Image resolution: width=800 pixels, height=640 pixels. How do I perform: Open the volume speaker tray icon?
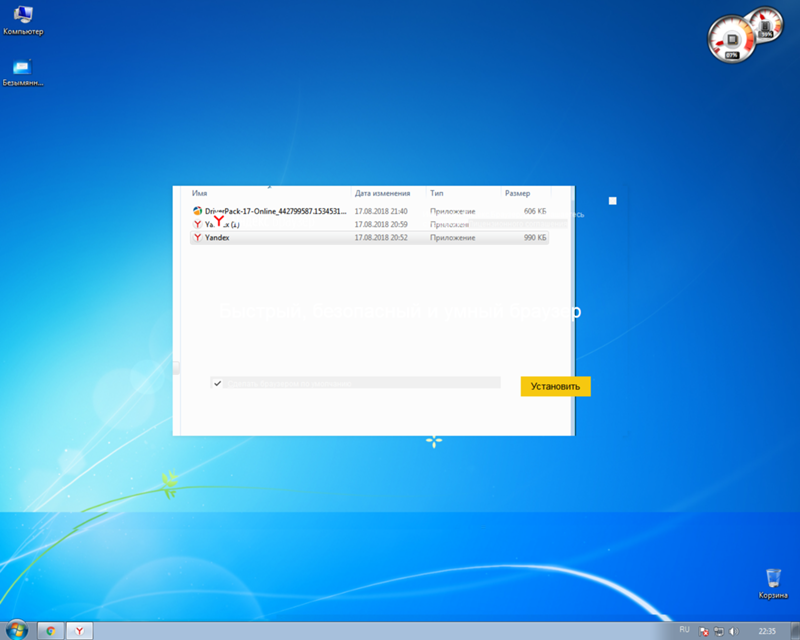coord(734,631)
